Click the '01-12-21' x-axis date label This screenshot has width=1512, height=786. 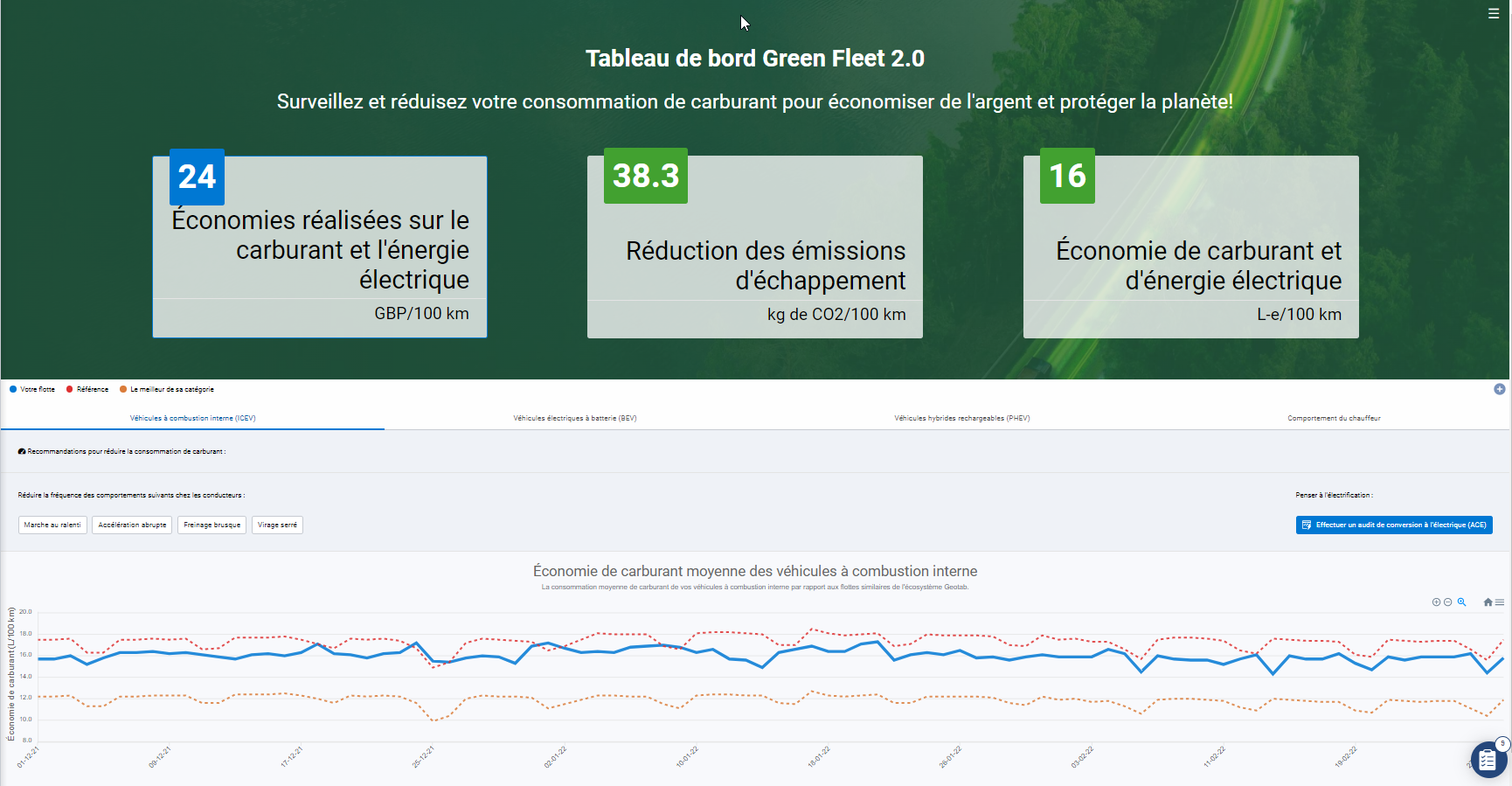pos(29,757)
